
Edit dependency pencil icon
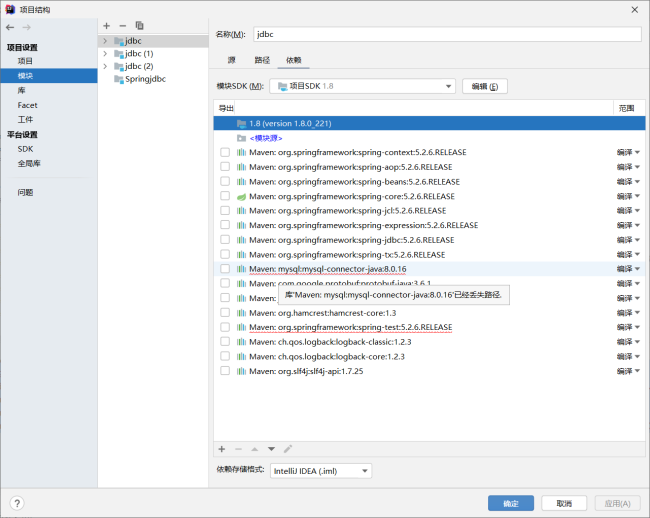(x=288, y=449)
